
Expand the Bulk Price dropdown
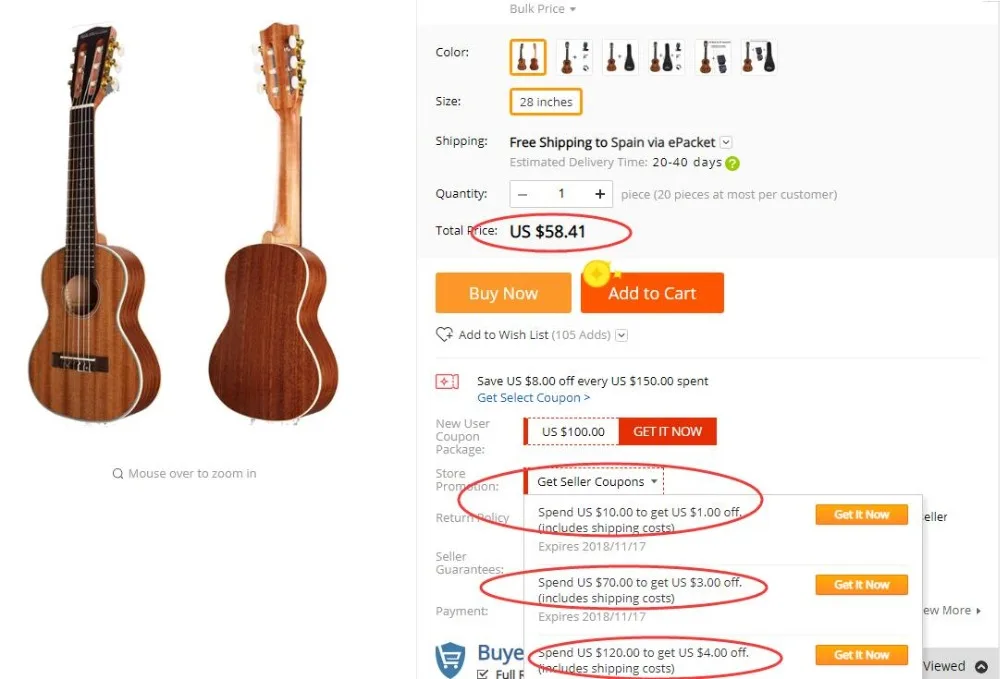pos(543,9)
